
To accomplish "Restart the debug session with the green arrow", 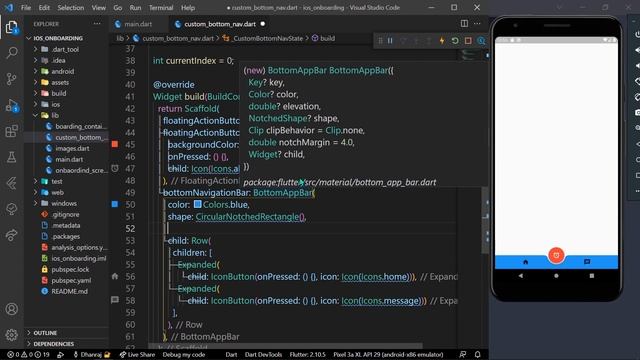I will [455, 40].
